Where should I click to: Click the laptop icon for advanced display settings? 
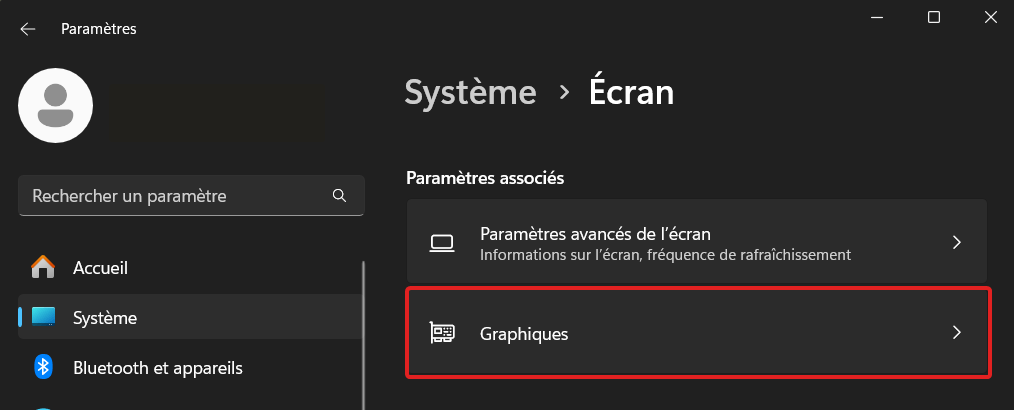pyautogui.click(x=442, y=243)
